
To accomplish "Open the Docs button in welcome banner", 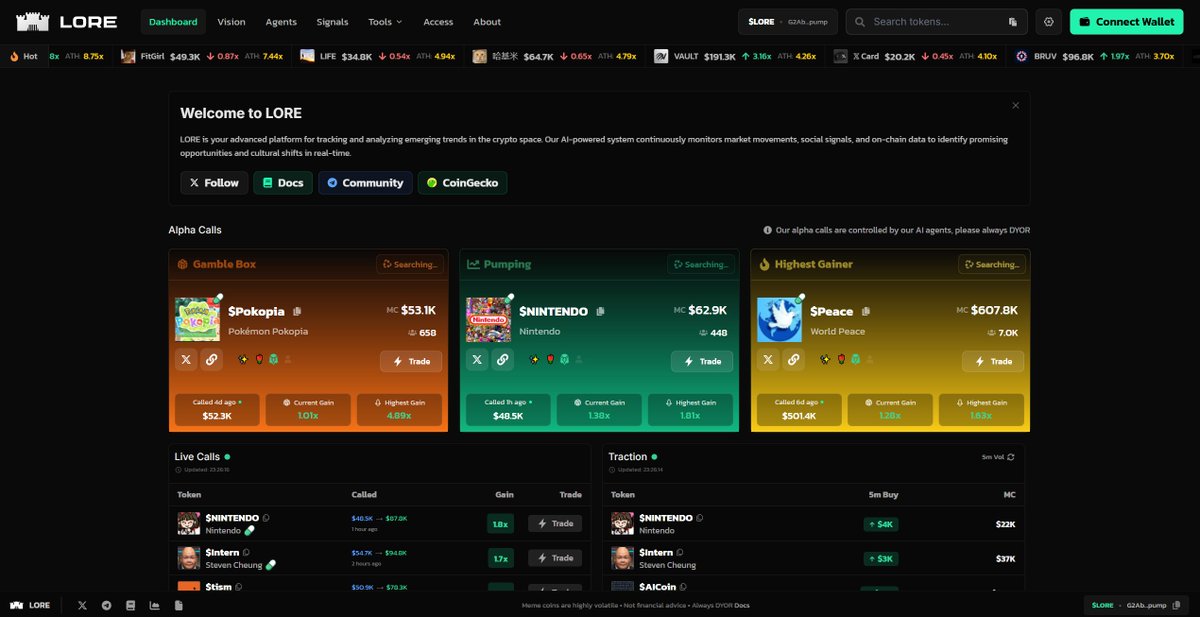I will click(x=283, y=183).
